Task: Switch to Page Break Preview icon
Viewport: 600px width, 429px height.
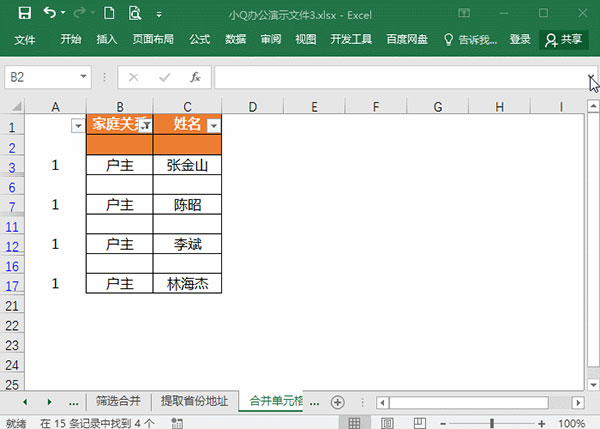Action: (x=420, y=423)
